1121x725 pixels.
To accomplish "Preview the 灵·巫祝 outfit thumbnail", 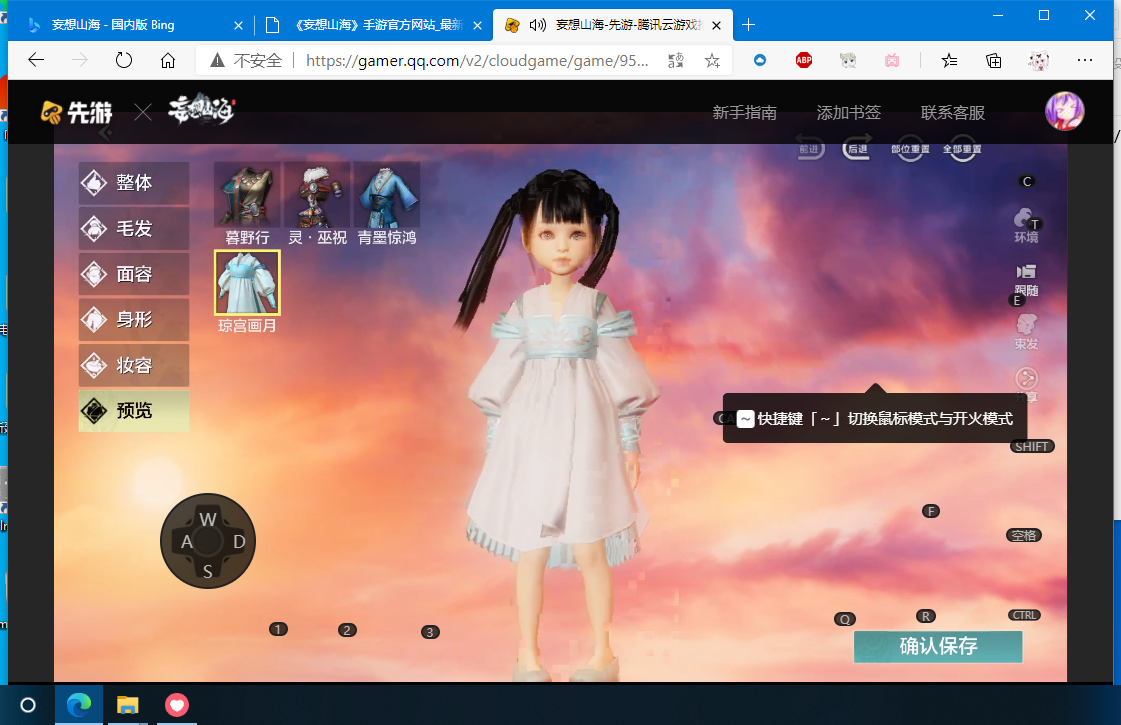I will [x=317, y=195].
